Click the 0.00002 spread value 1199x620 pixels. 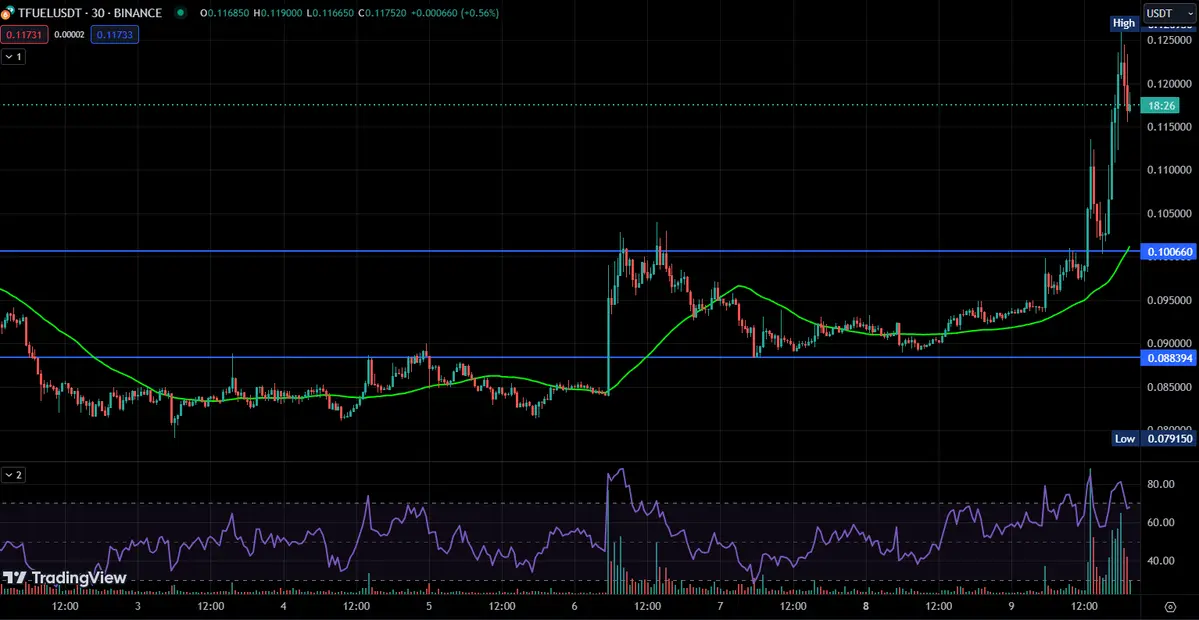(x=69, y=34)
